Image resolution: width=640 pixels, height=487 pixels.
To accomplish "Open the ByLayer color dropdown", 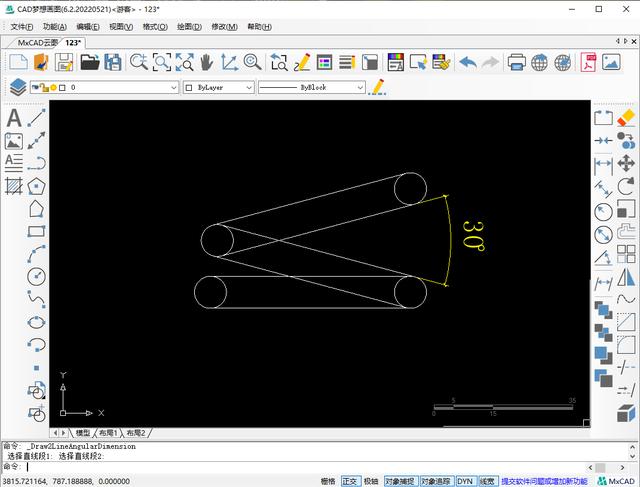I will tap(218, 87).
